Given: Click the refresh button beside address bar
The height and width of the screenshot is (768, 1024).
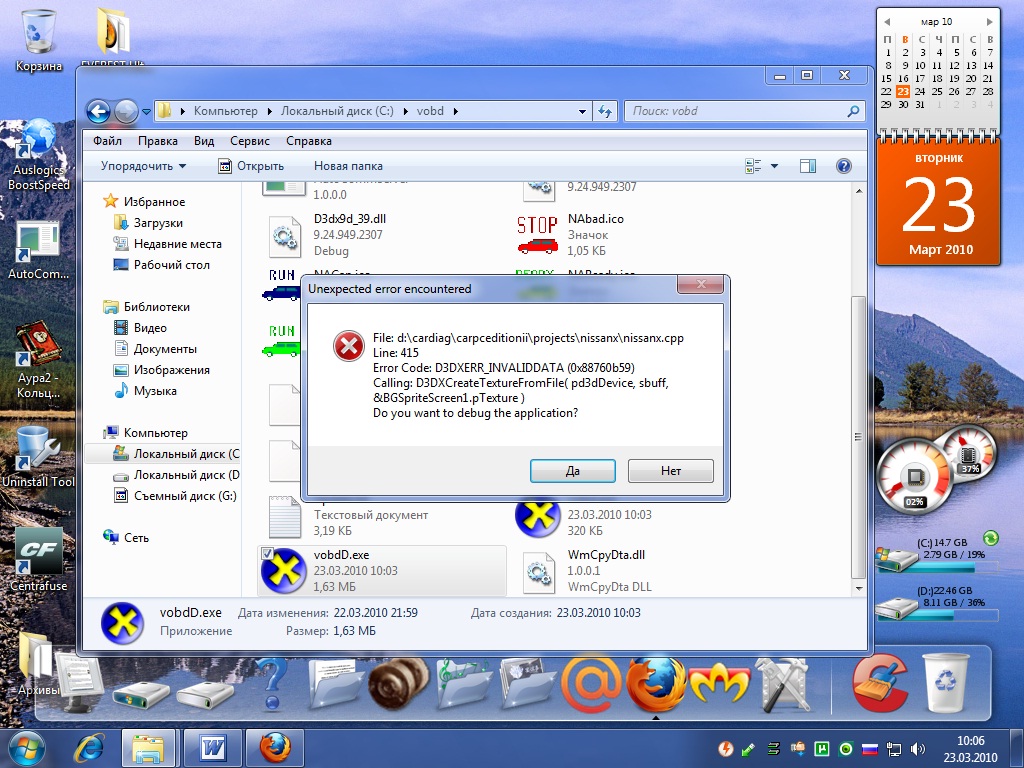Looking at the screenshot, I should click(x=605, y=111).
